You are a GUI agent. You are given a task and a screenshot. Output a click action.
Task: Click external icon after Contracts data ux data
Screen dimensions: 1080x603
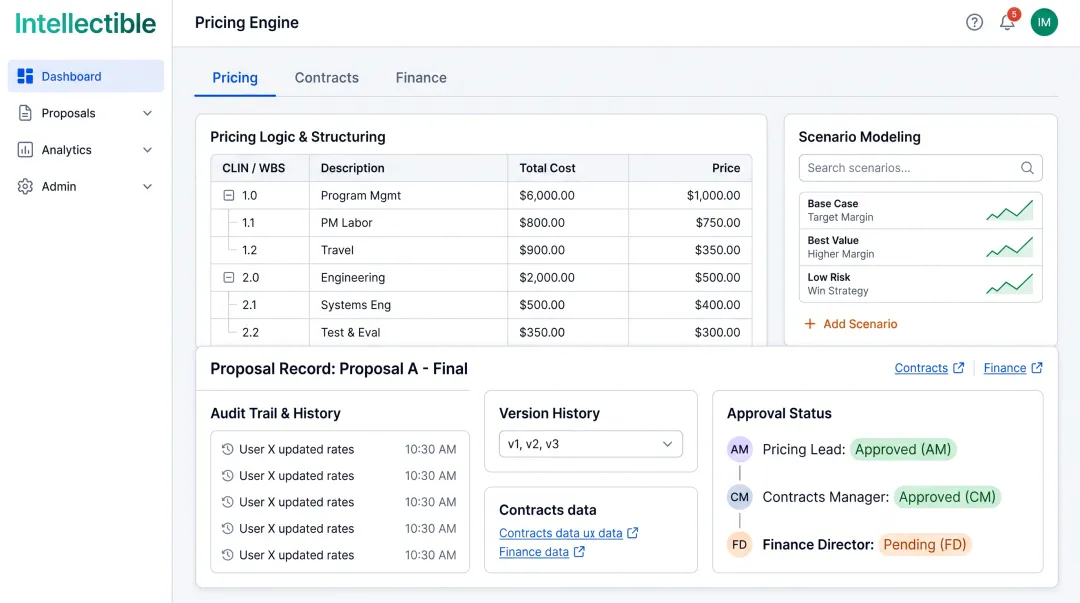[x=632, y=533]
